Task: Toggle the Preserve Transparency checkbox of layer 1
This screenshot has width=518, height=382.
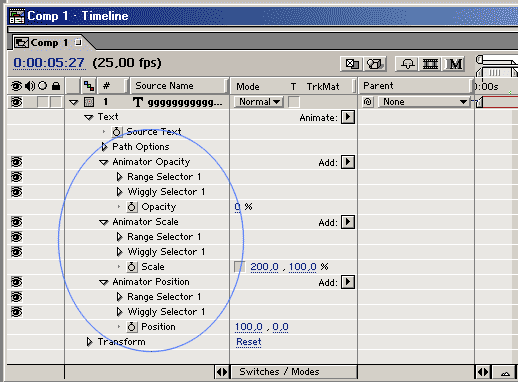Action: point(294,102)
